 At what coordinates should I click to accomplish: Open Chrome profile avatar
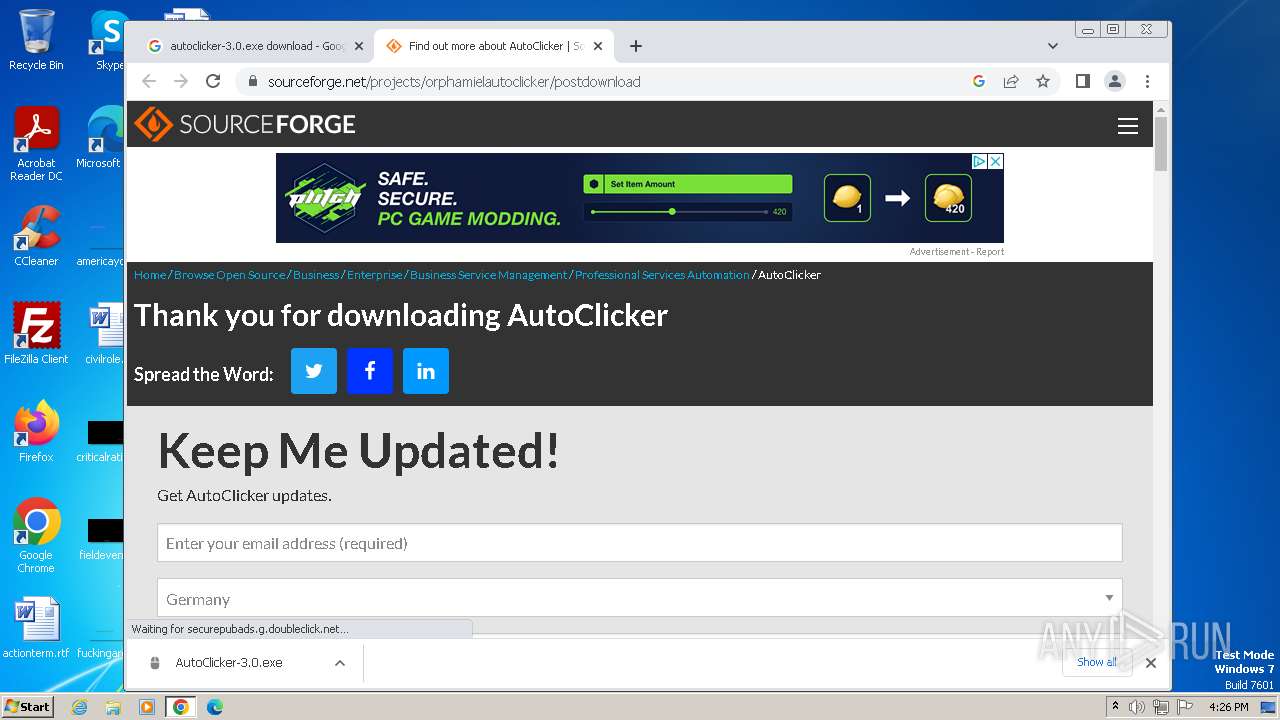(x=1115, y=81)
